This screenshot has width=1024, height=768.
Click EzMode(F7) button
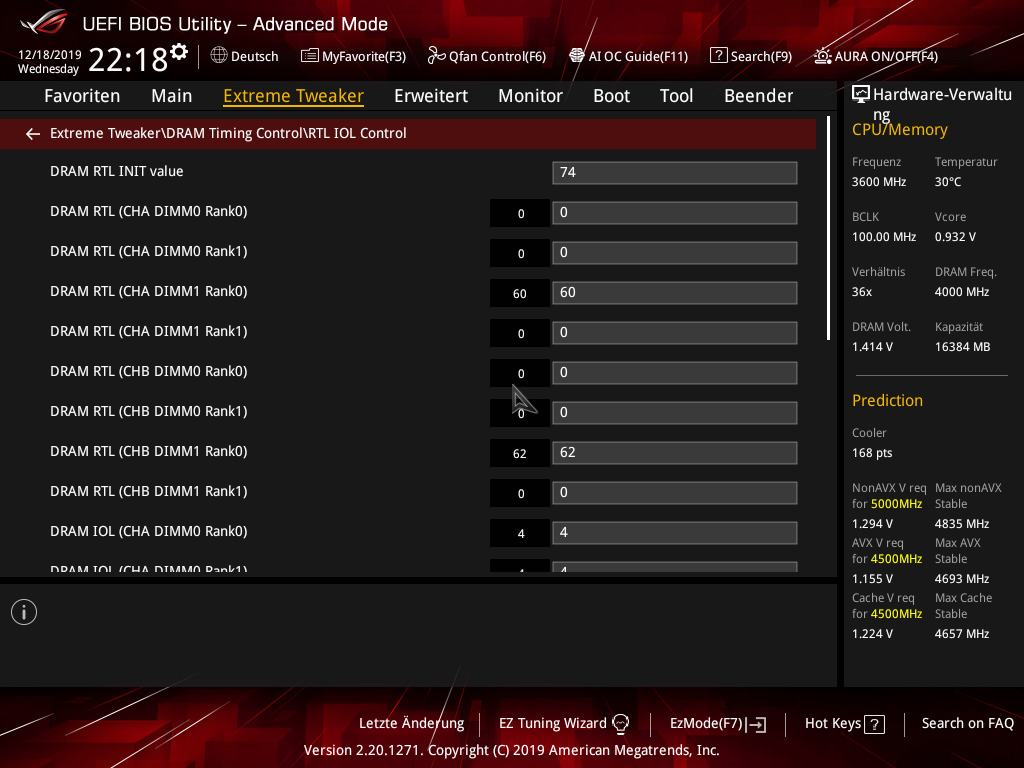click(707, 724)
